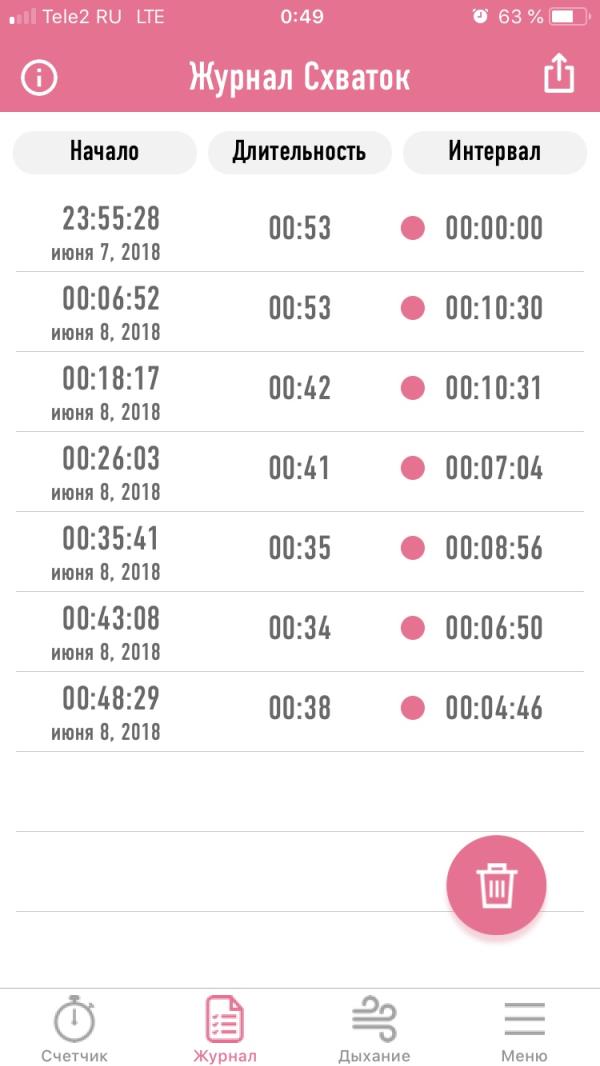
Task: Select the 23:55:28 contraction entry
Action: tap(300, 232)
